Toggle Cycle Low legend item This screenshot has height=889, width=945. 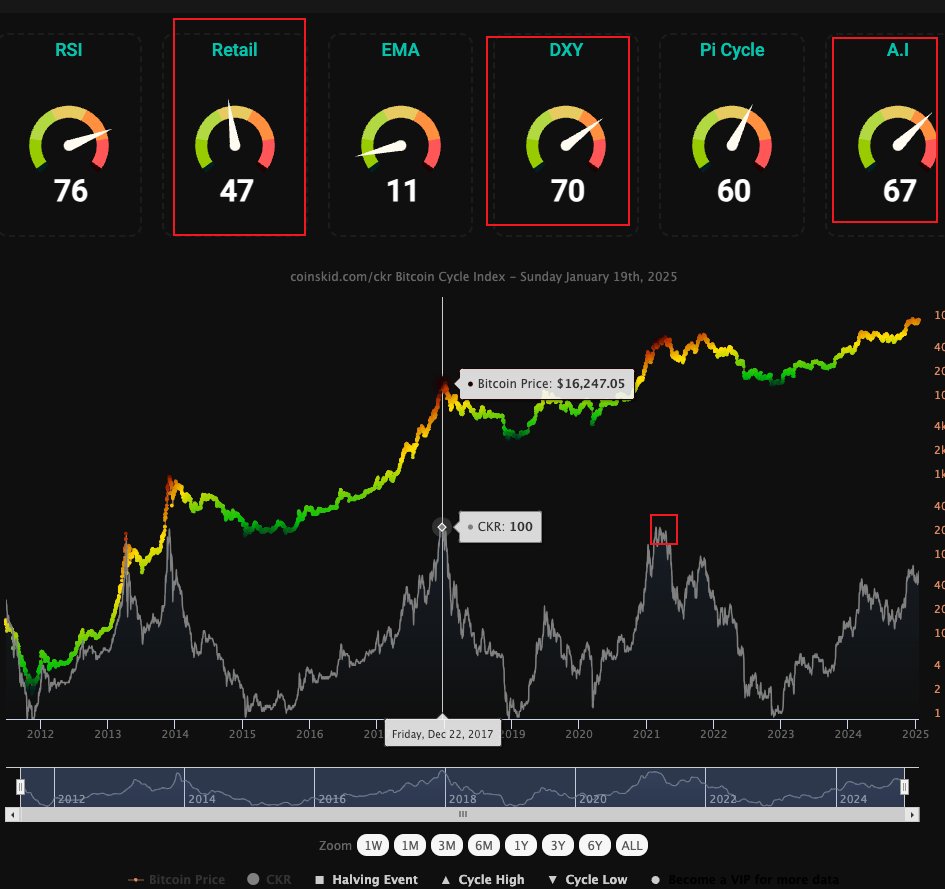(x=589, y=880)
